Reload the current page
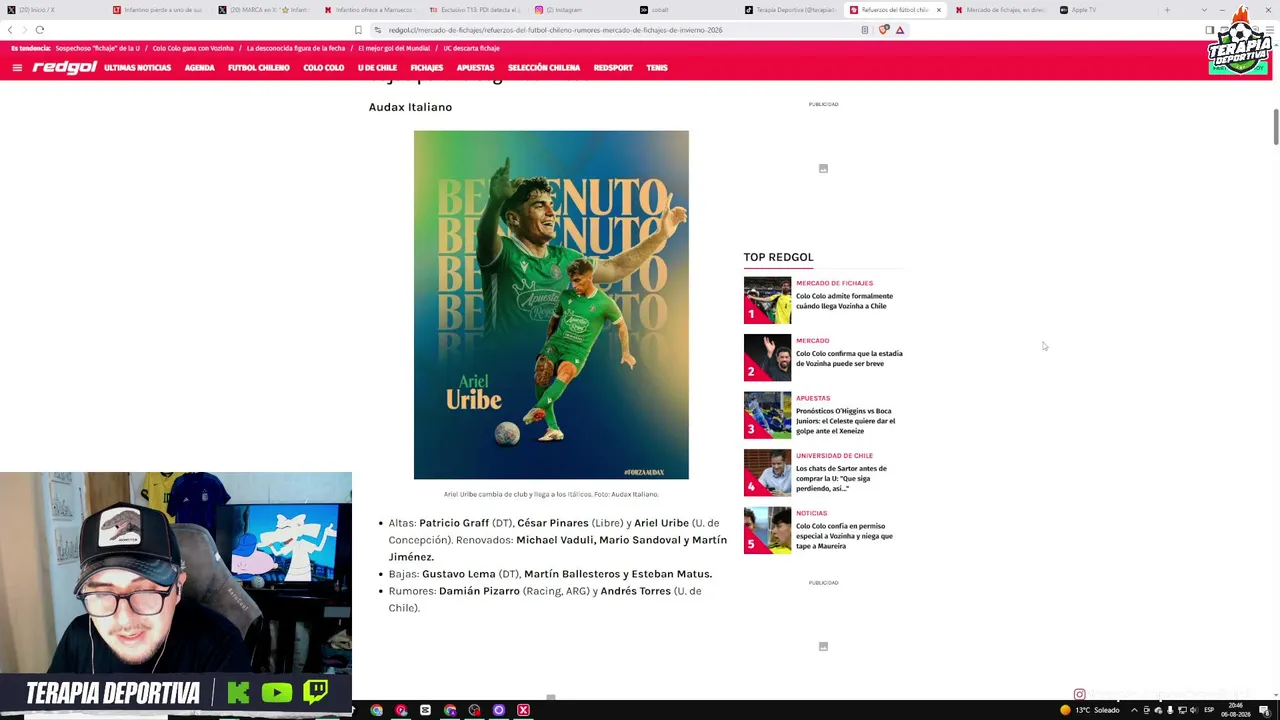The width and height of the screenshot is (1280, 720). (x=40, y=30)
